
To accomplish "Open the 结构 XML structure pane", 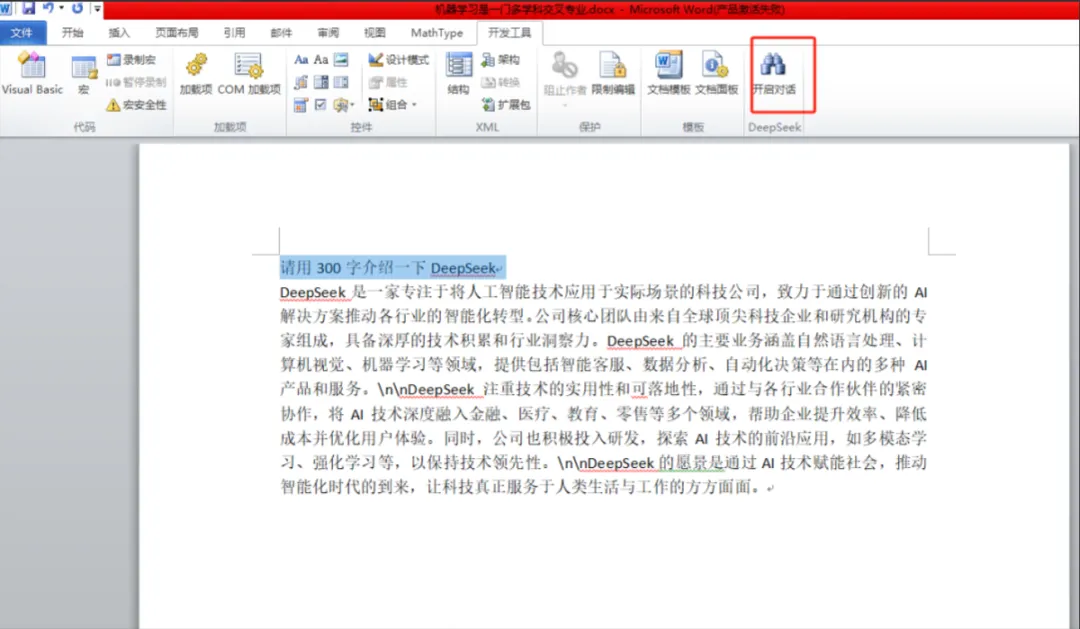I will tap(458, 74).
